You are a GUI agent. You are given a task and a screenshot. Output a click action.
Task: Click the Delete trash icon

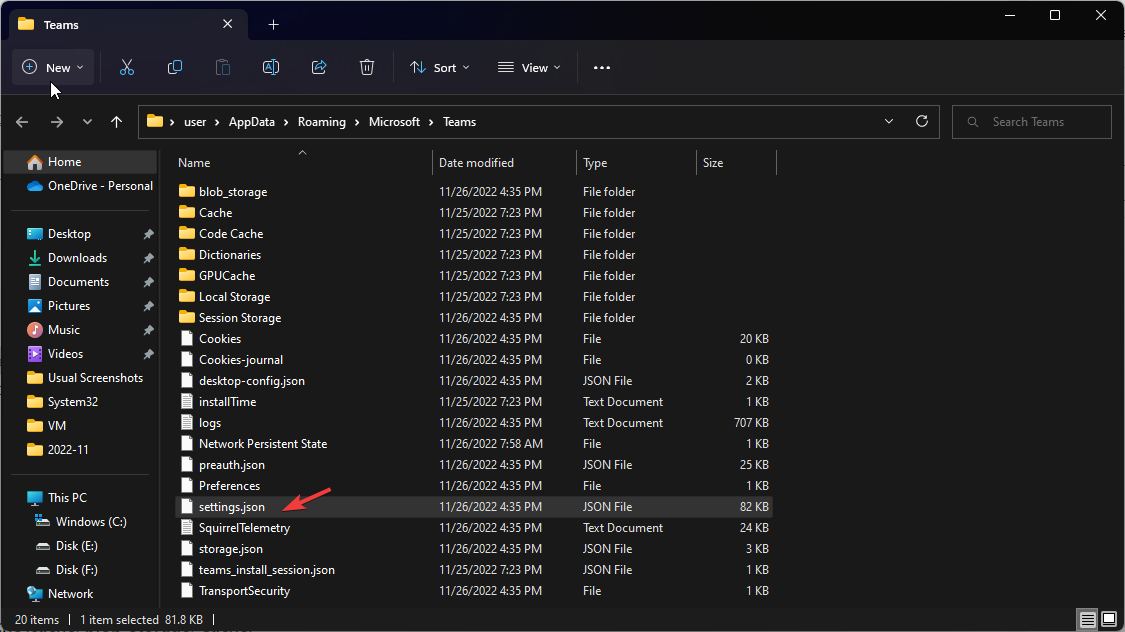coord(367,67)
